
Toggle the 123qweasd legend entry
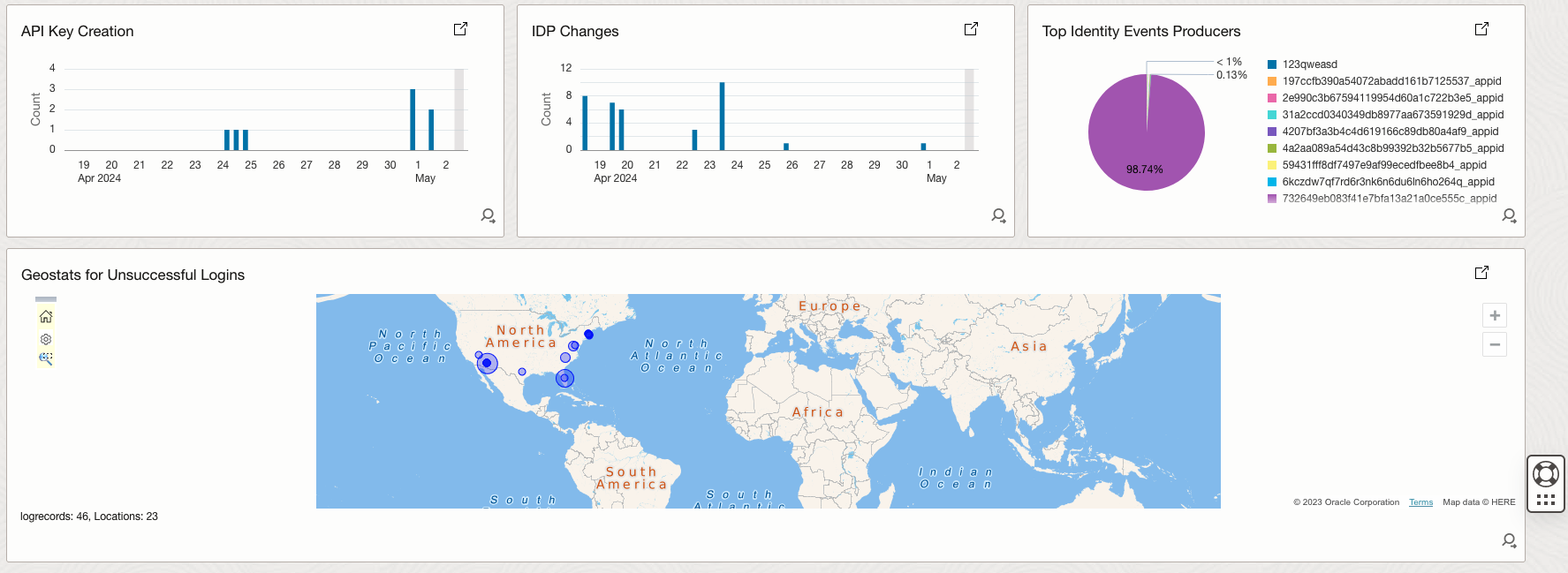click(1309, 64)
